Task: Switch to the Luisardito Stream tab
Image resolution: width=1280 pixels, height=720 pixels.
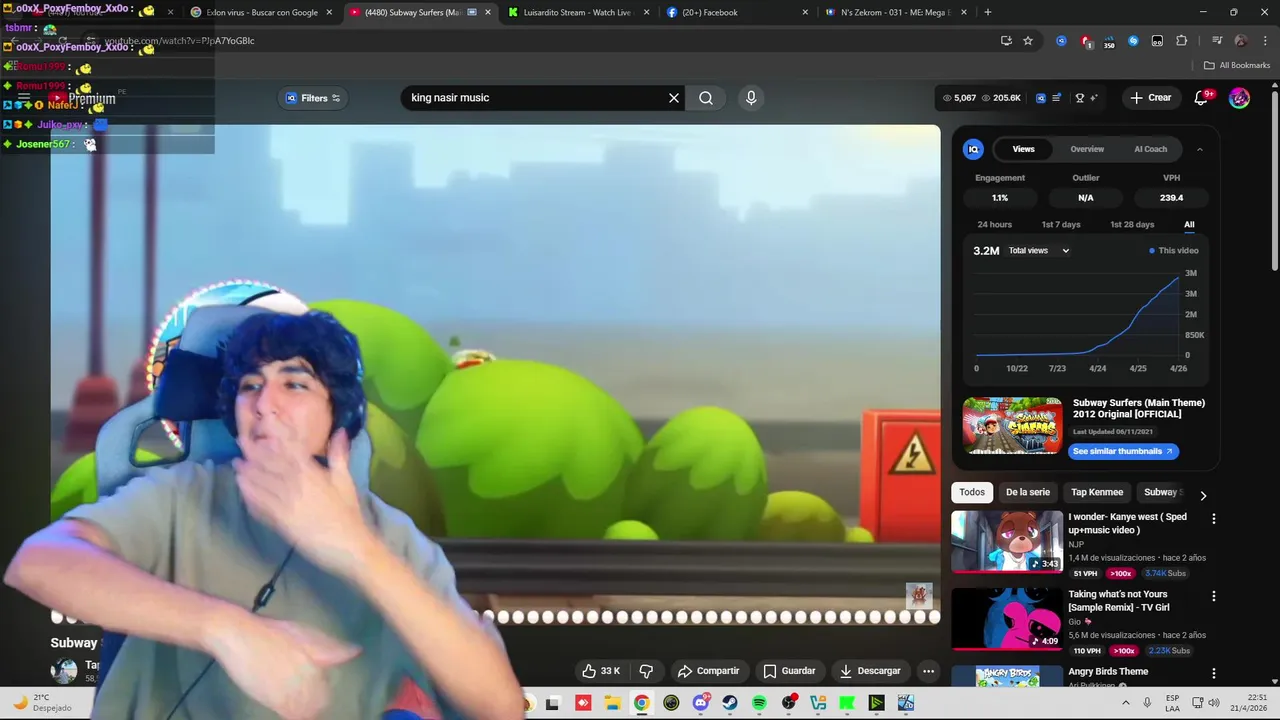Action: tap(578, 12)
